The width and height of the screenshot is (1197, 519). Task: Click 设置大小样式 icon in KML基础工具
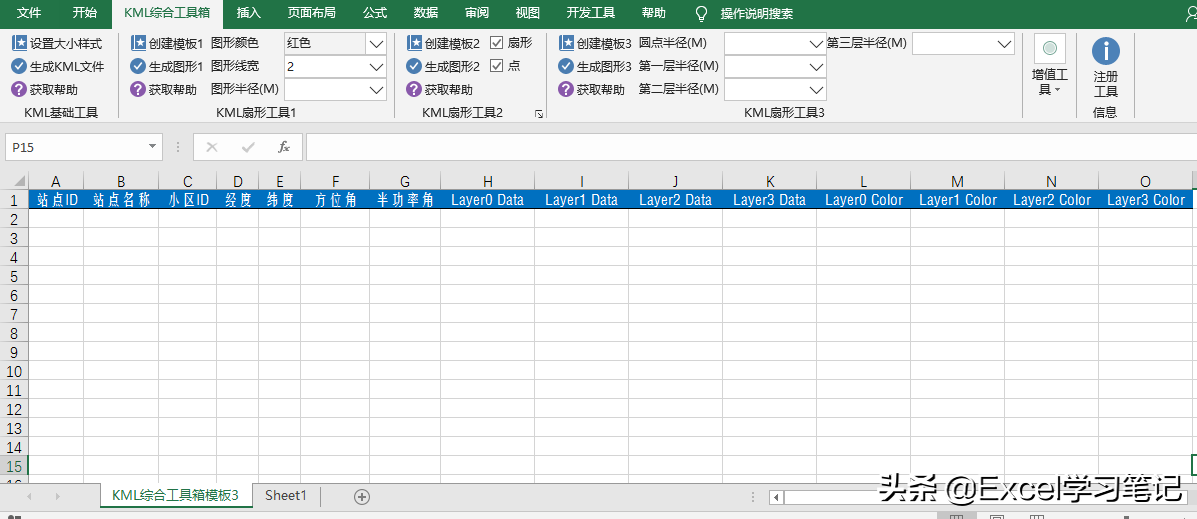point(19,44)
